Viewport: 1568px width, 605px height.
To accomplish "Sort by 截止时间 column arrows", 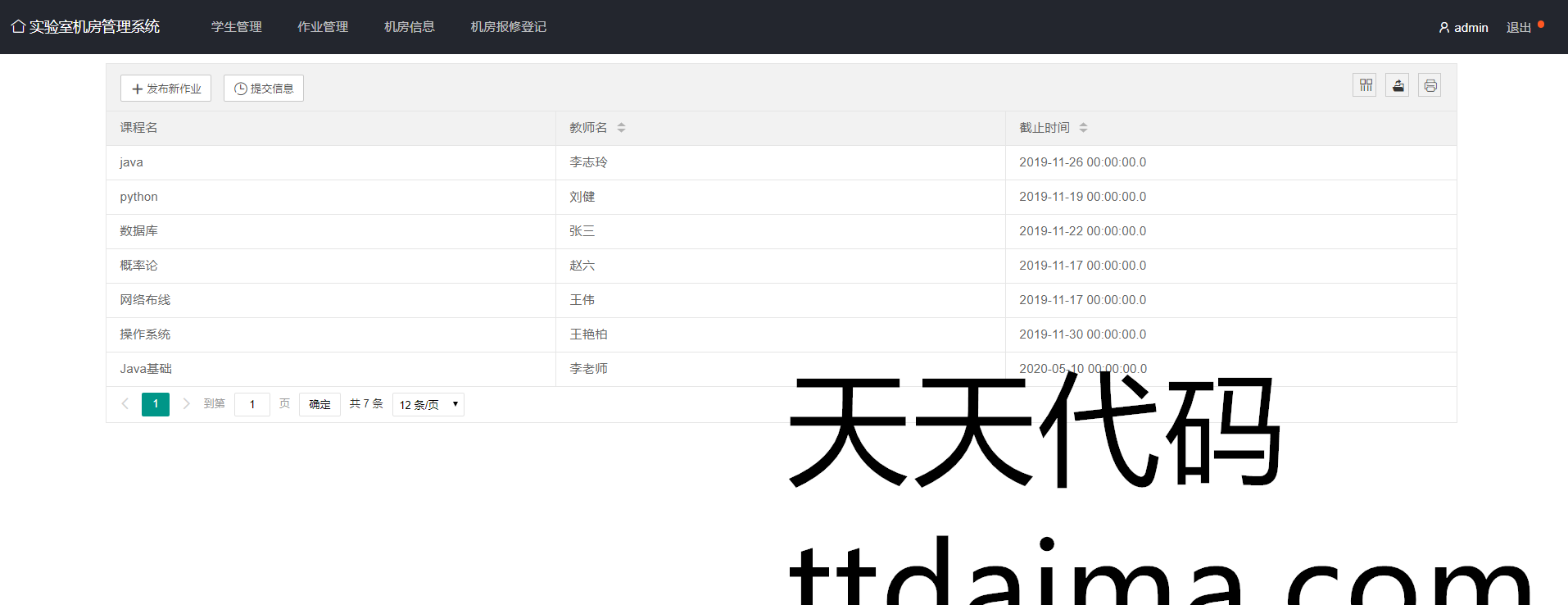I will point(1083,128).
